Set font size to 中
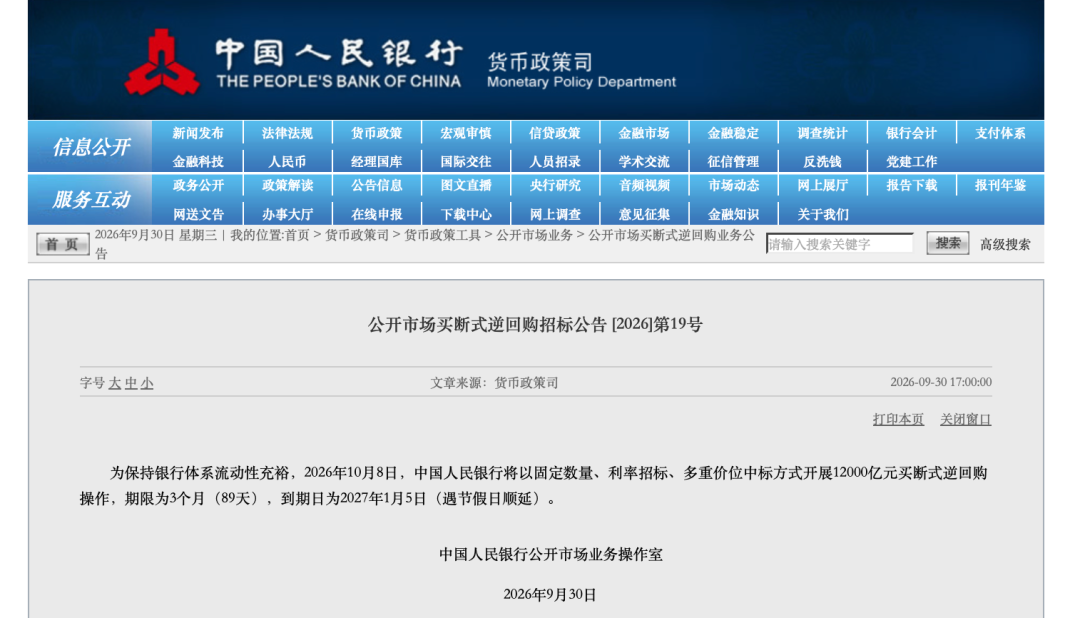The height and width of the screenshot is (618, 1080). (x=131, y=383)
